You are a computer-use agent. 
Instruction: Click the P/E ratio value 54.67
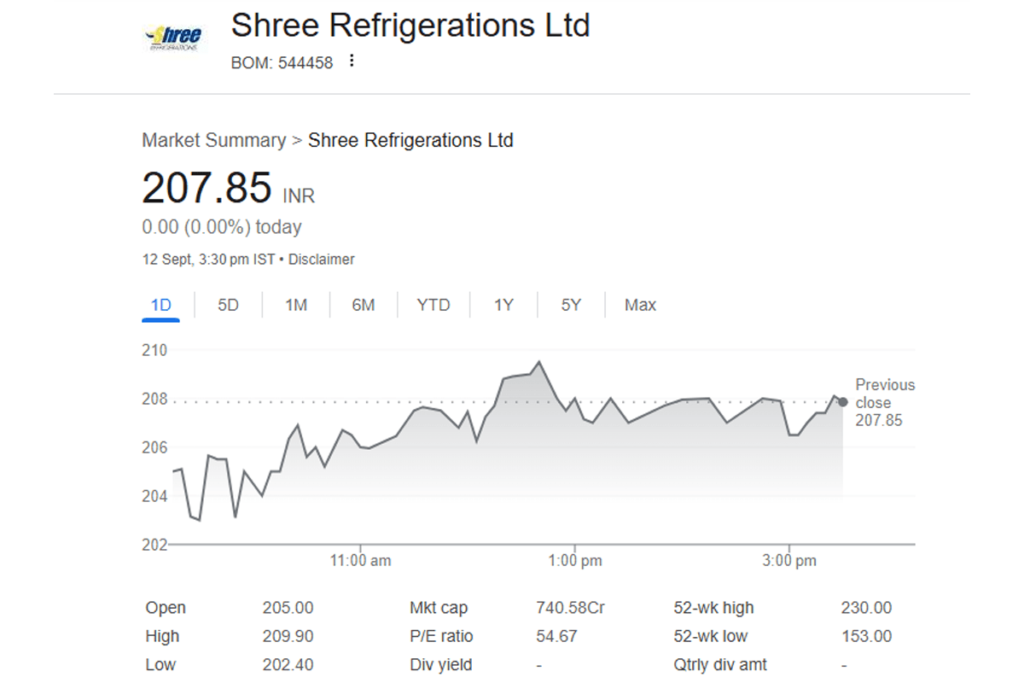555,636
